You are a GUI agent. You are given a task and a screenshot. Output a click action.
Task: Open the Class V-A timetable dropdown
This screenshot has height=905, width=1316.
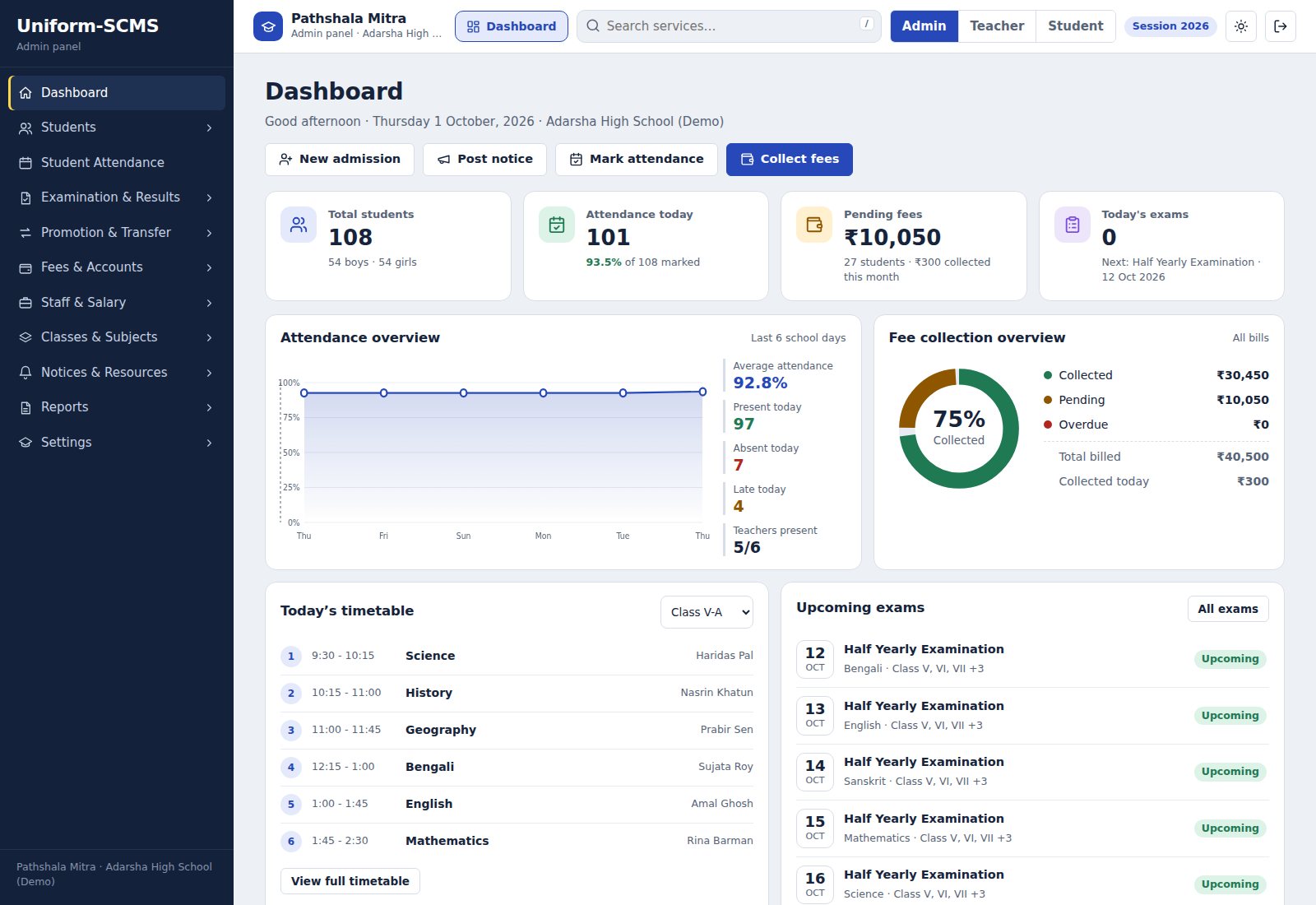point(707,612)
